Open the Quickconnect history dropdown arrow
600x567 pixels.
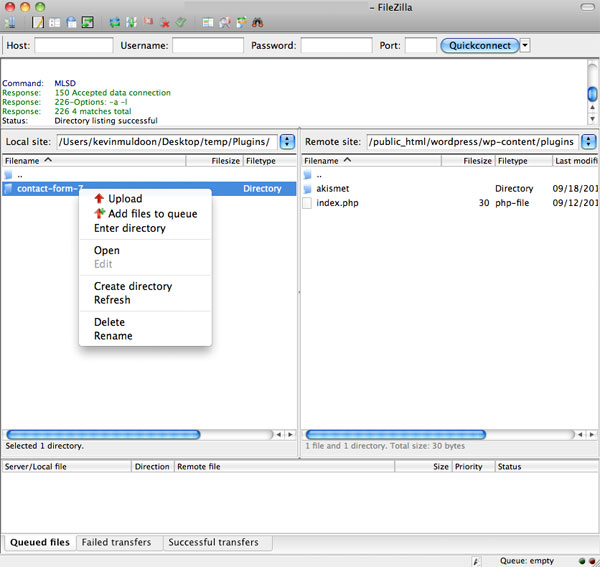[x=525, y=45]
